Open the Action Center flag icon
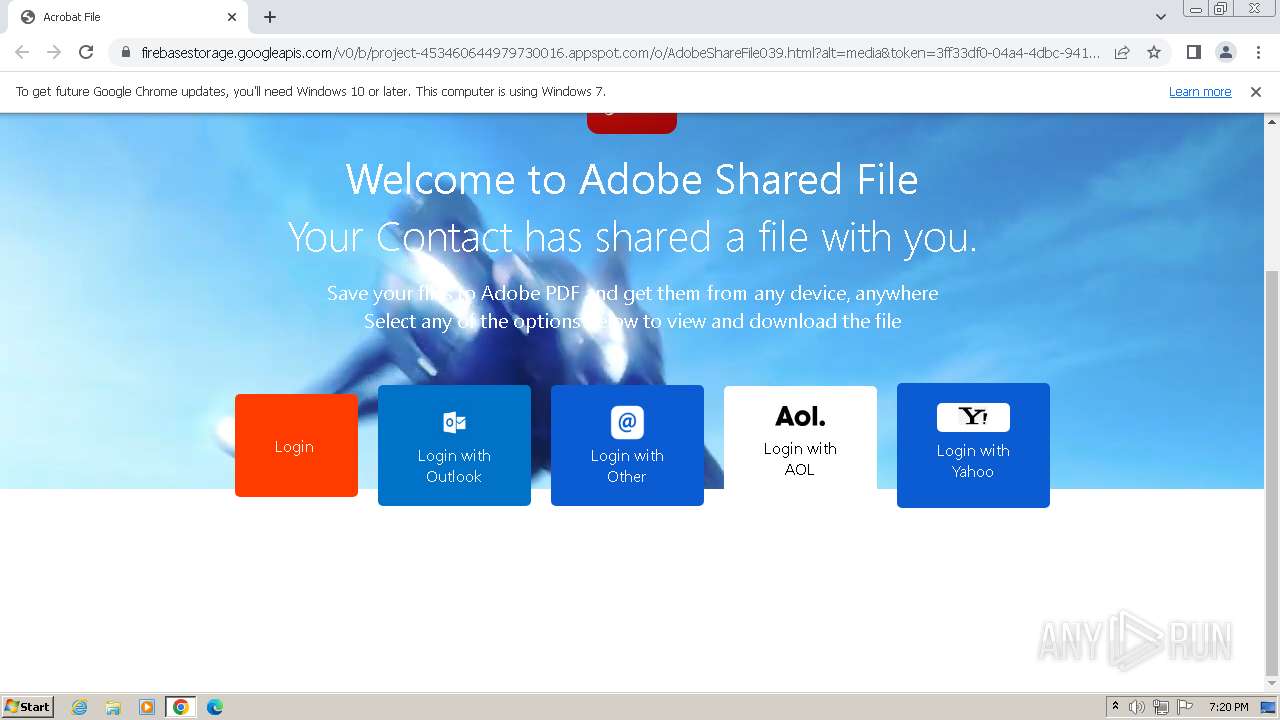Screen dimensions: 1280x720 click(1185, 707)
